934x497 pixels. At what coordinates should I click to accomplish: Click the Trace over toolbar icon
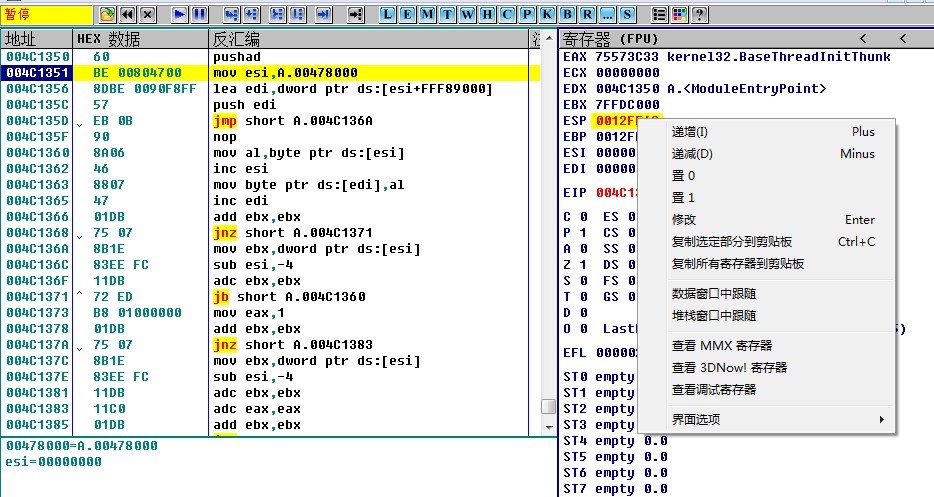[298, 14]
